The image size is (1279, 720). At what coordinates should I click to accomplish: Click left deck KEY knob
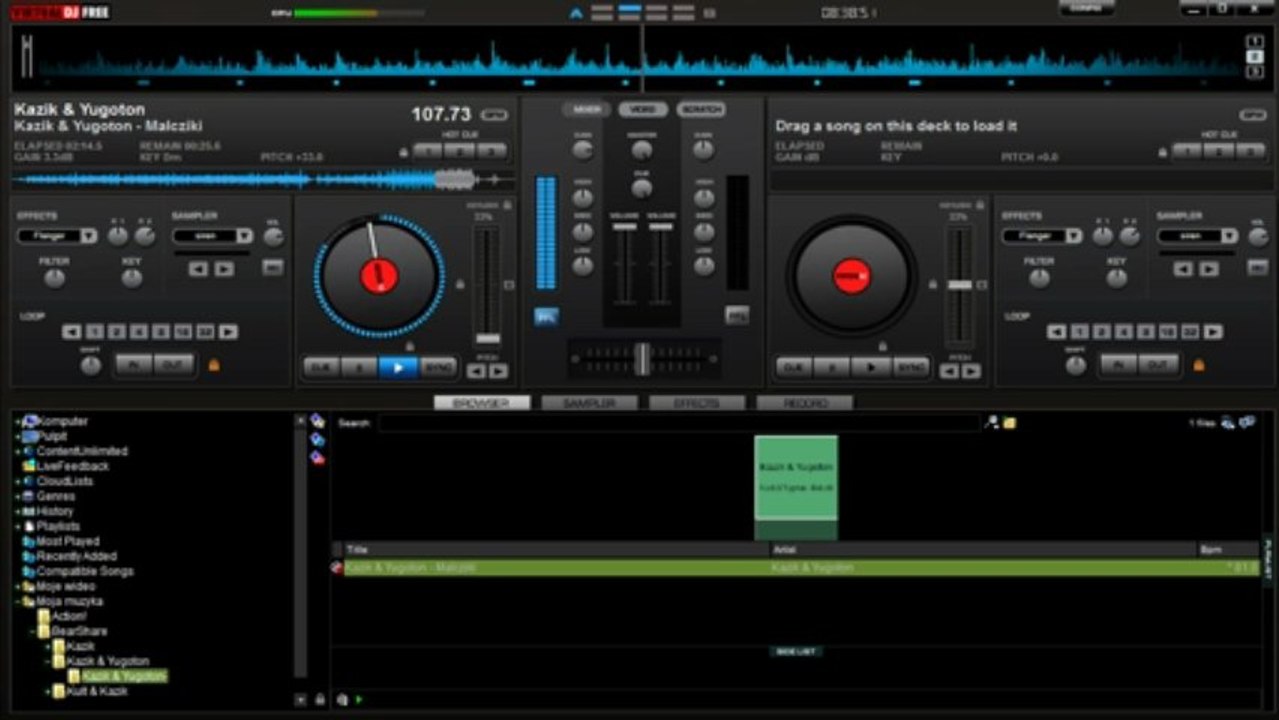click(x=132, y=279)
